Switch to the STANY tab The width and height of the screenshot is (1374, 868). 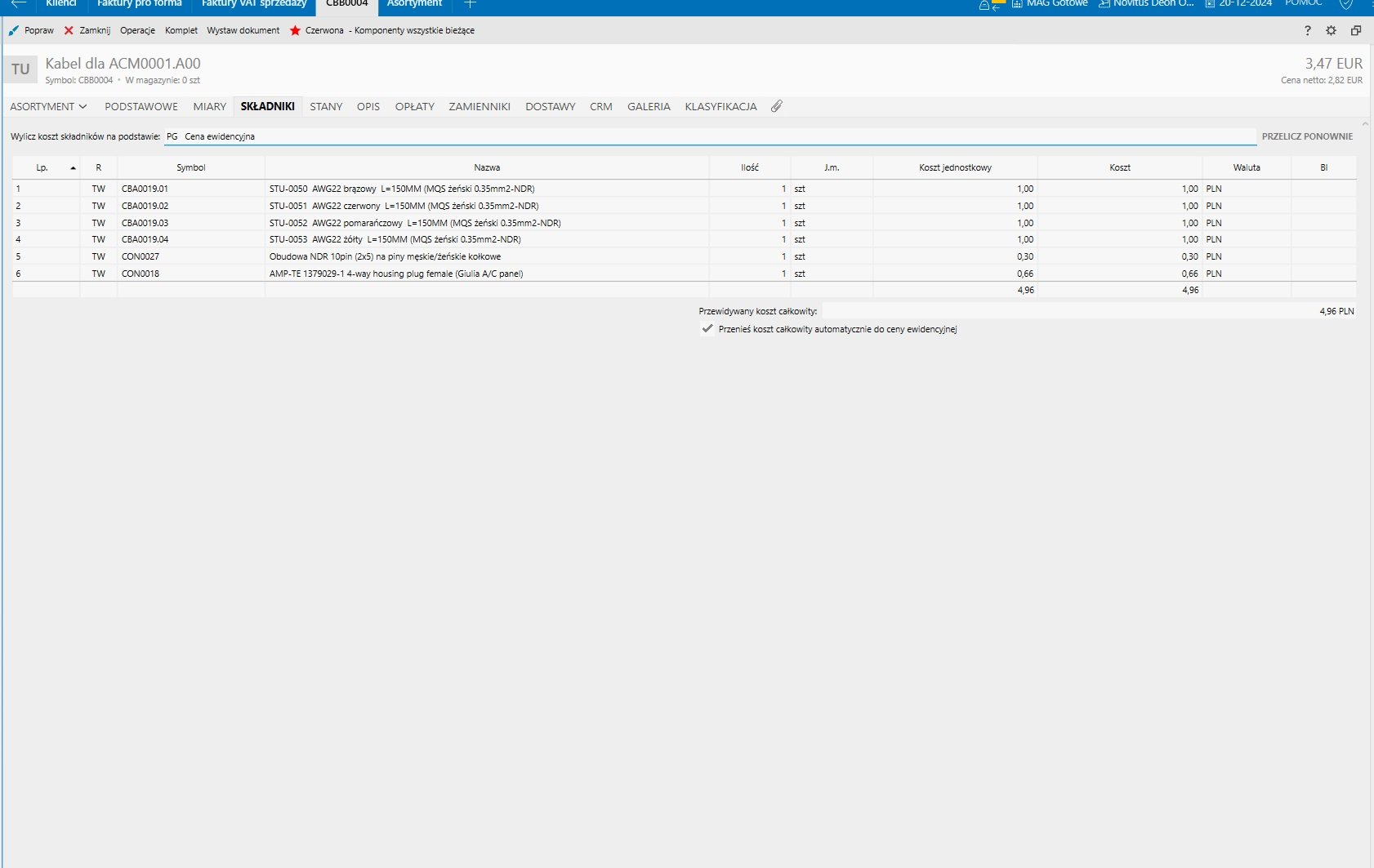tap(326, 106)
